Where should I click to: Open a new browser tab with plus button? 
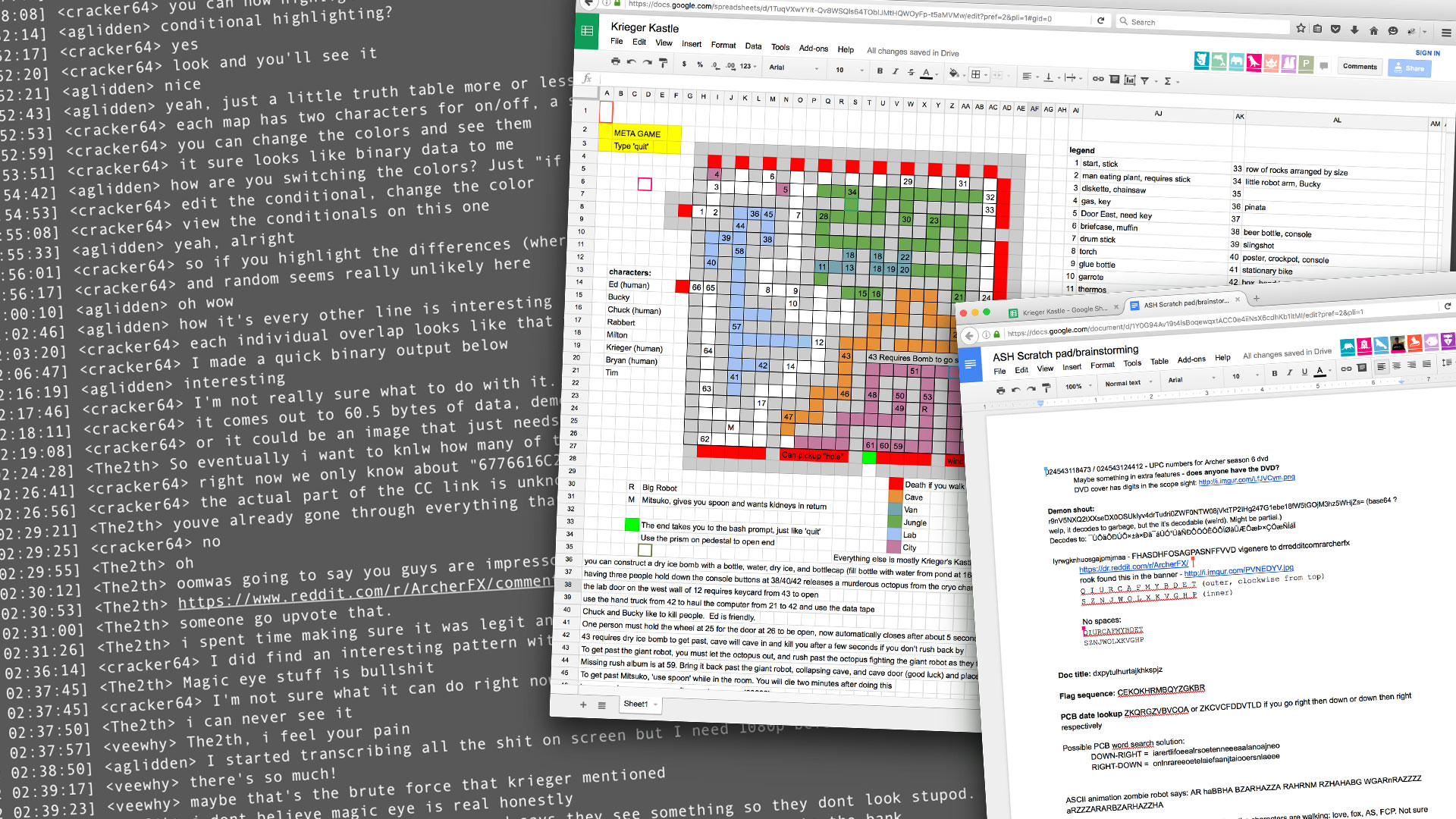coord(1256,298)
